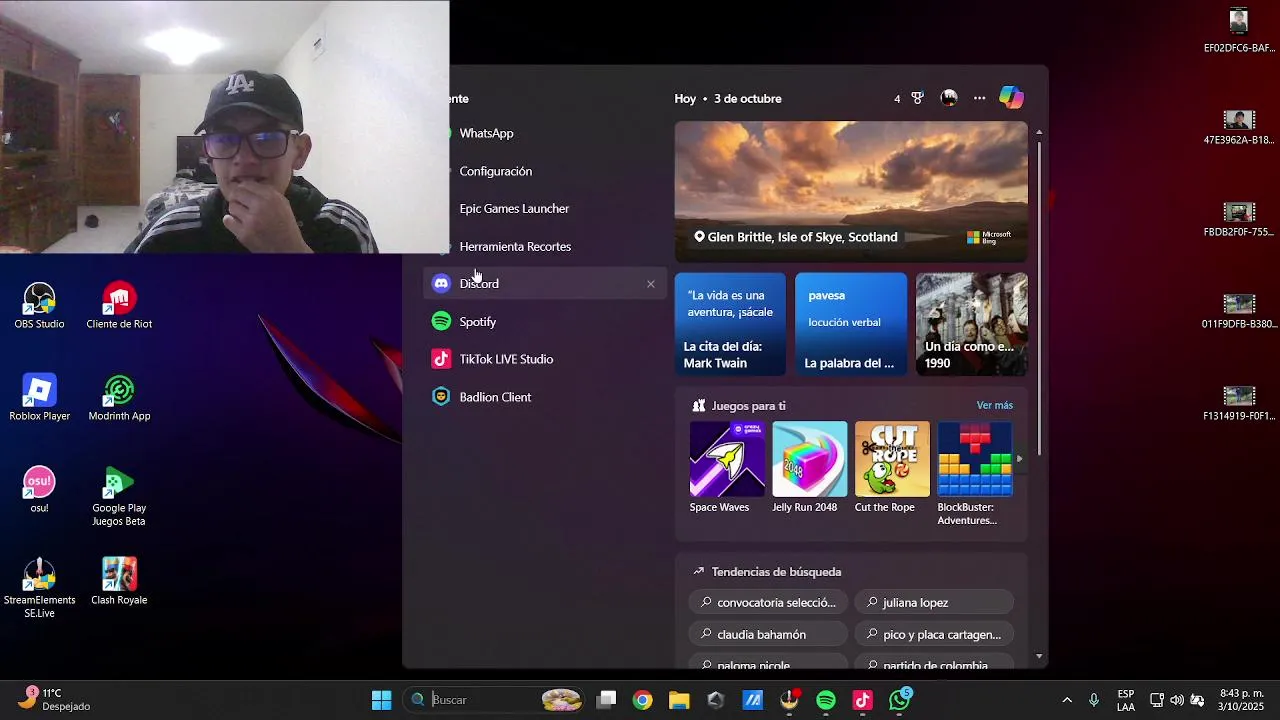Open Spotify from the taskbar
The image size is (1280, 720).
[x=826, y=700]
